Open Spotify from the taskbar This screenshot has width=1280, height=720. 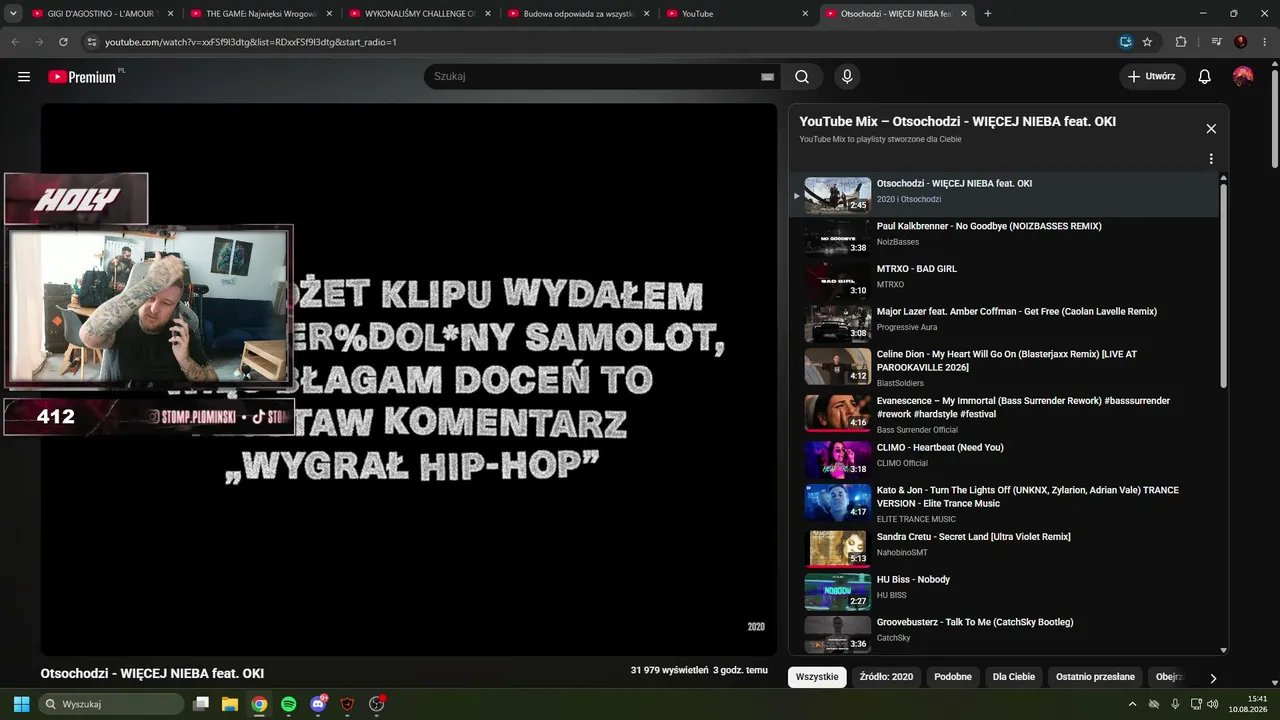pos(288,704)
